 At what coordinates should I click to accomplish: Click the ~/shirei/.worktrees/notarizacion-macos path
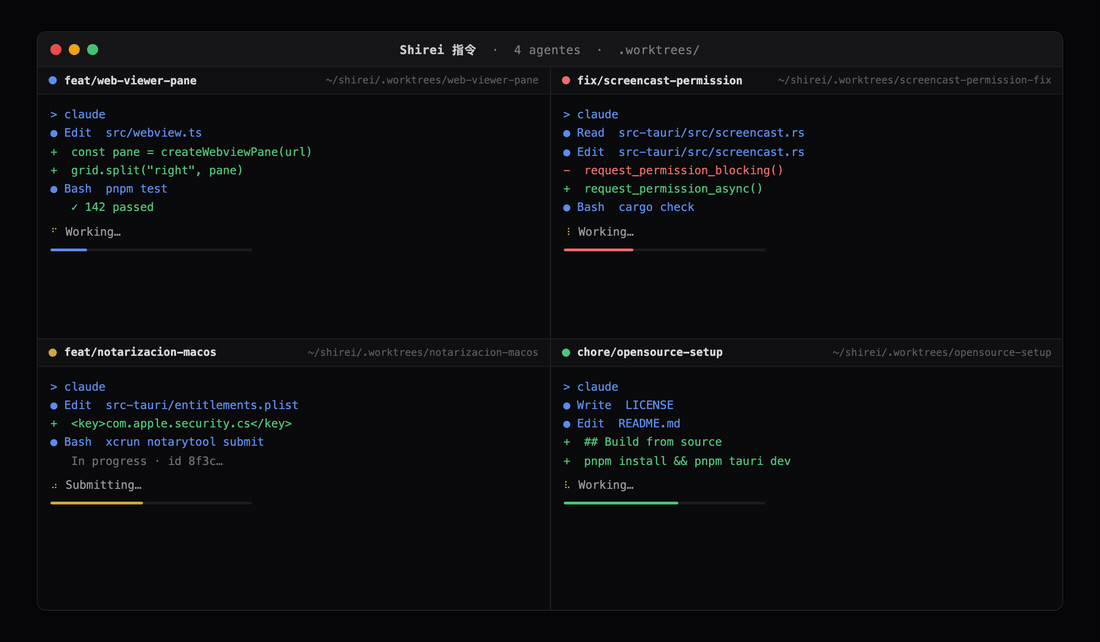click(x=422, y=352)
